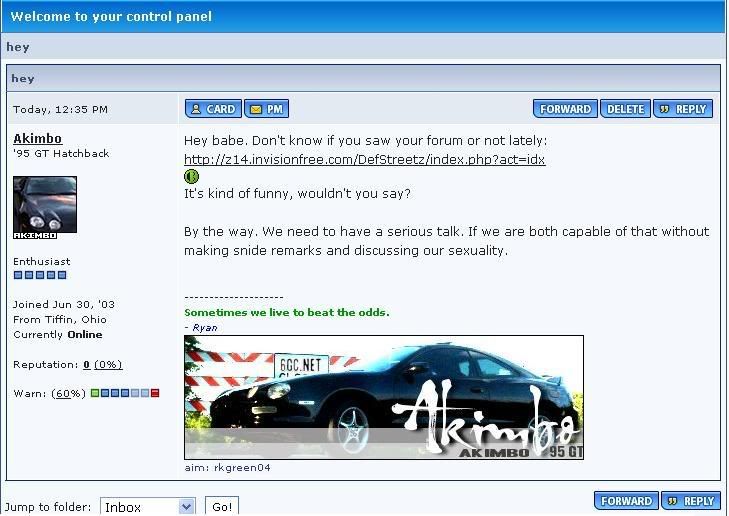Image resolution: width=729 pixels, height=516 pixels.
Task: Click the red square on warn bar
Action: 155,393
